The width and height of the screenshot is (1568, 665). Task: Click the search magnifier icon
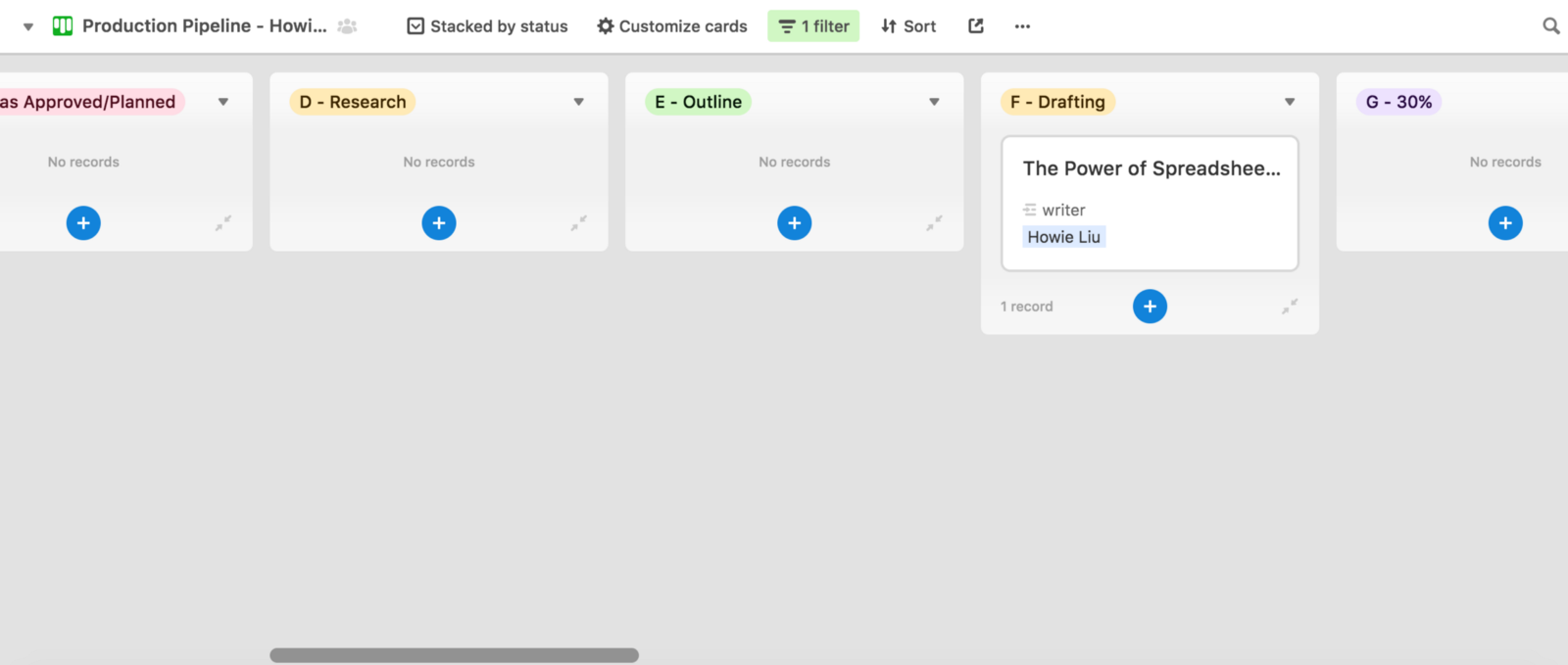[1551, 26]
